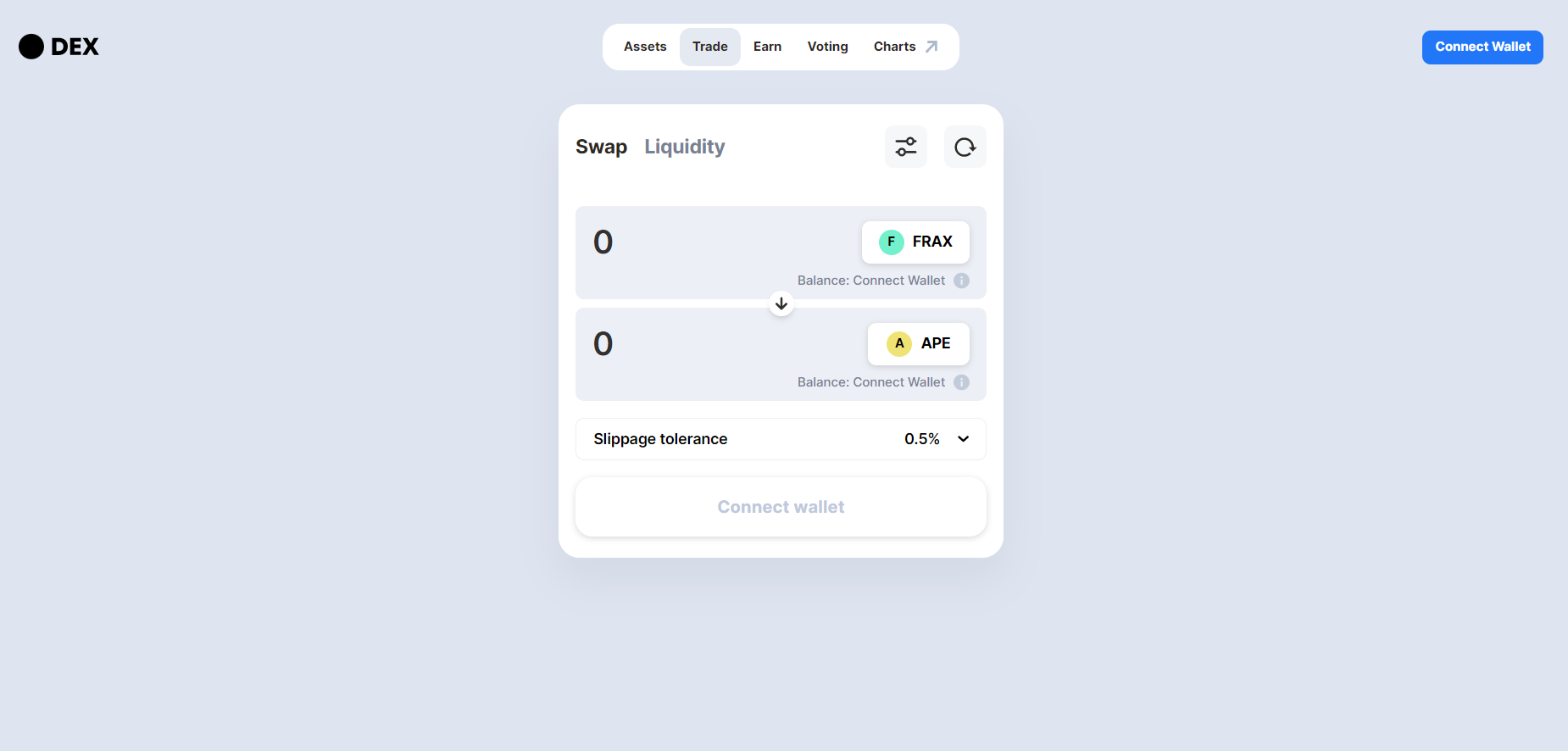Click the info icon next to APE balance

tap(961, 381)
